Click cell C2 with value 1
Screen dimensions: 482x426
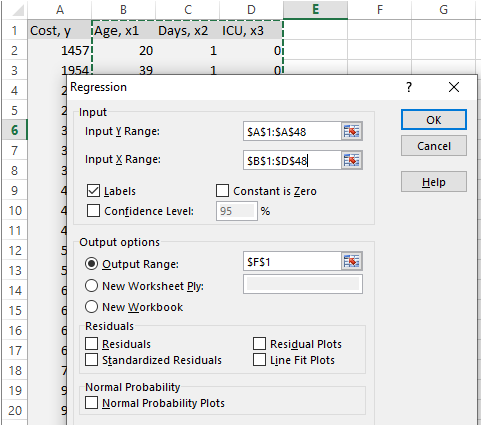(188, 50)
